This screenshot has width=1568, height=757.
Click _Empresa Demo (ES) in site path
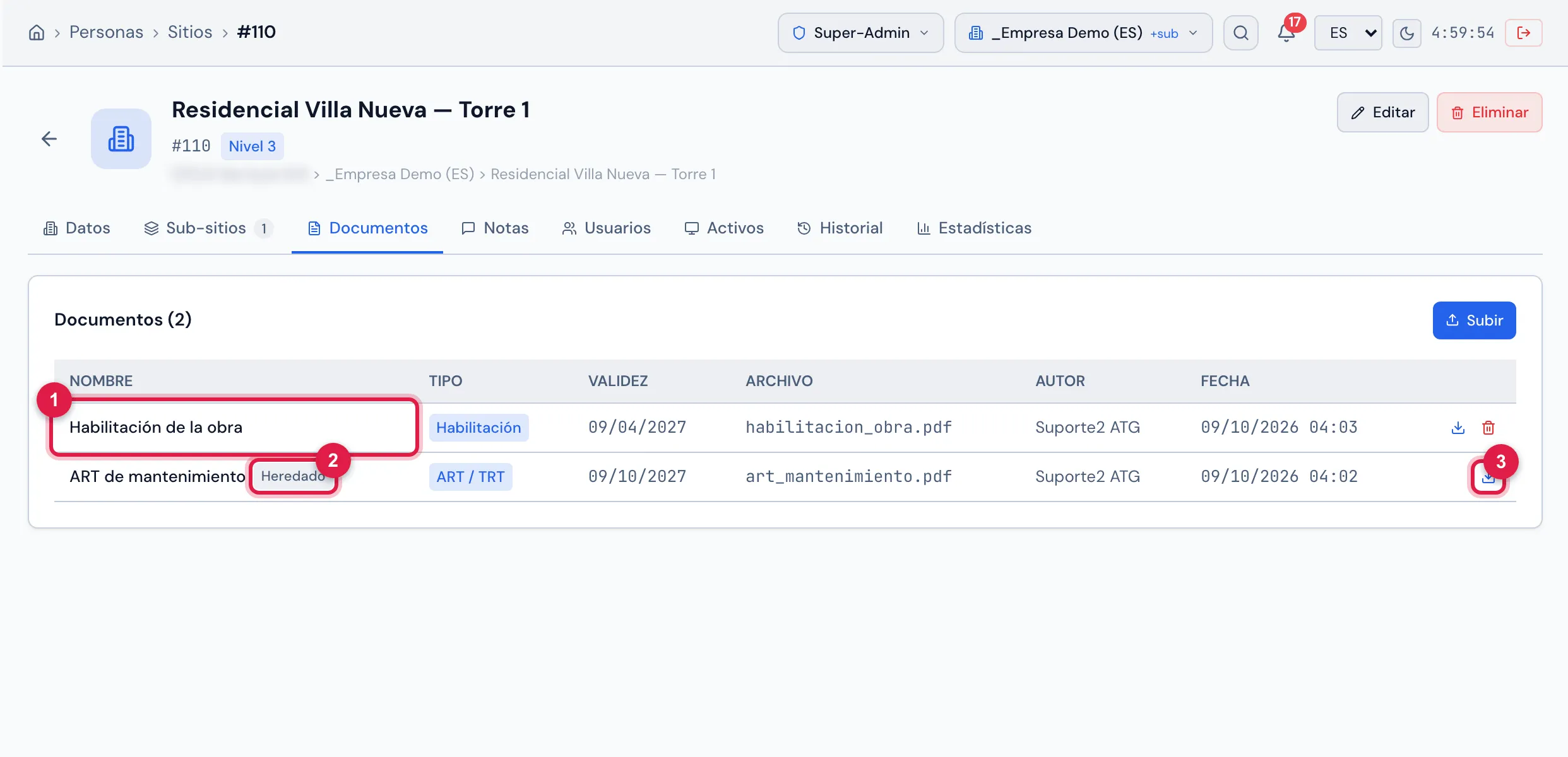400,174
